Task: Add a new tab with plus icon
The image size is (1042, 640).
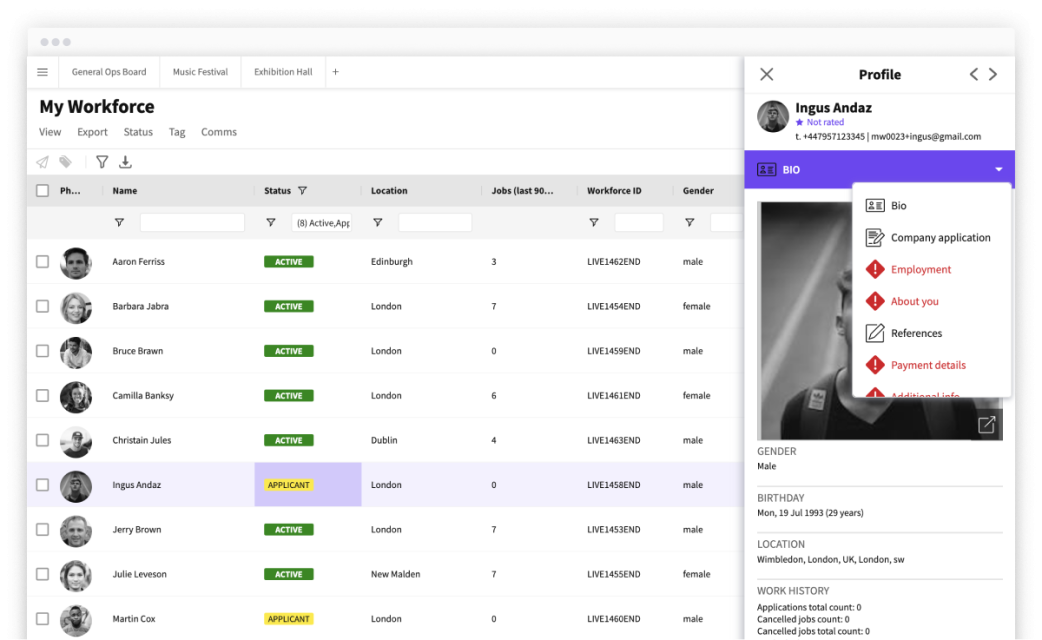Action: tap(335, 72)
